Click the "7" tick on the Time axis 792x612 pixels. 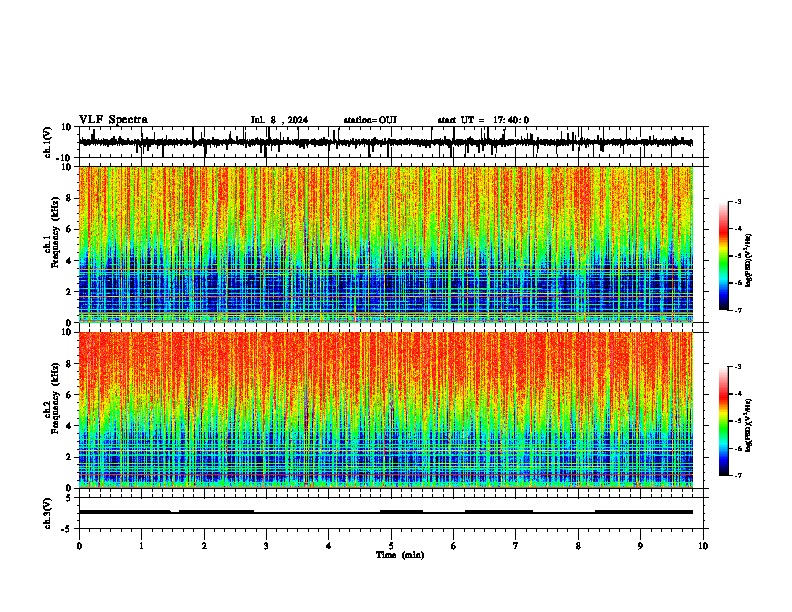coord(516,546)
